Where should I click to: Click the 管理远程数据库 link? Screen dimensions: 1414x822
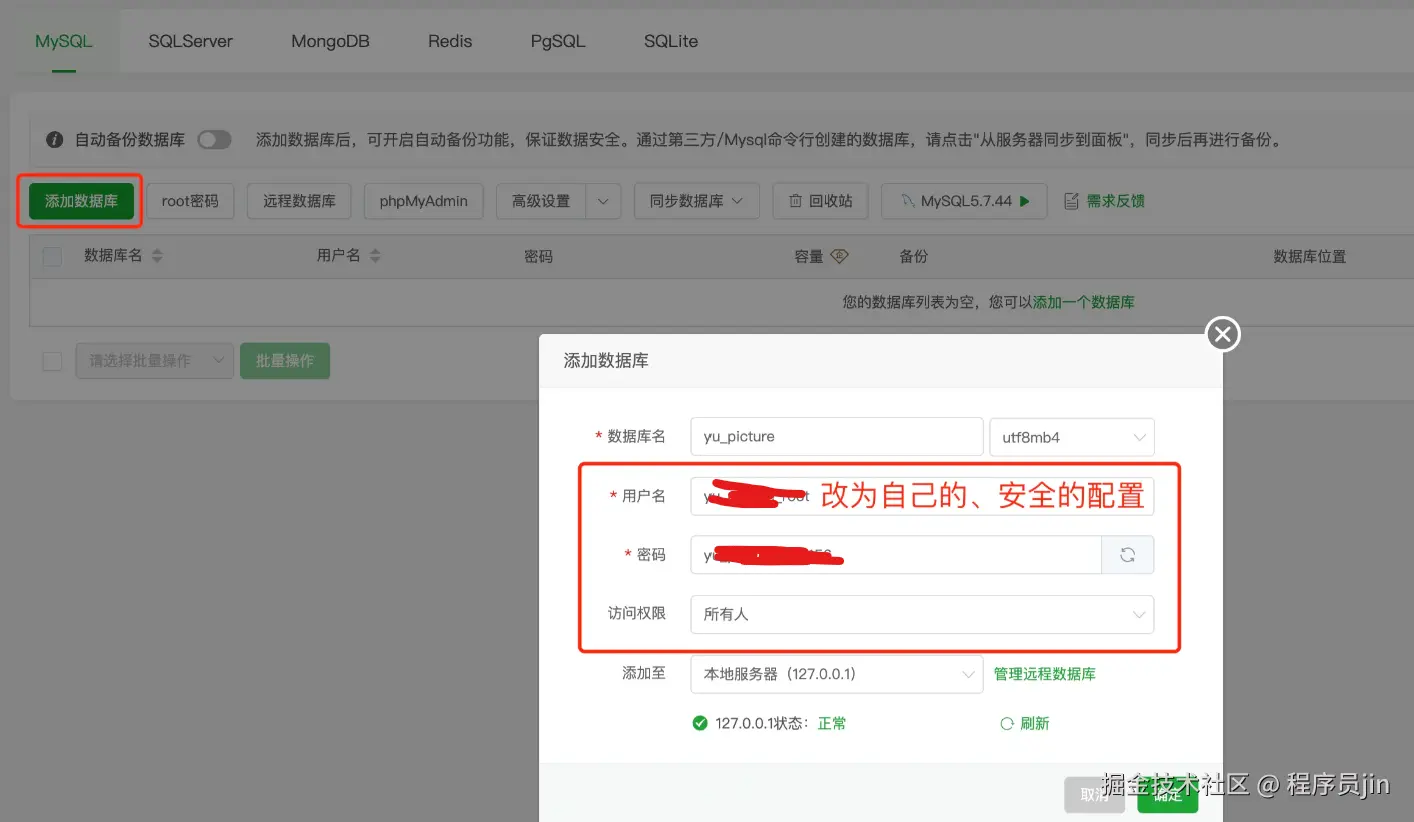[x=1045, y=674]
